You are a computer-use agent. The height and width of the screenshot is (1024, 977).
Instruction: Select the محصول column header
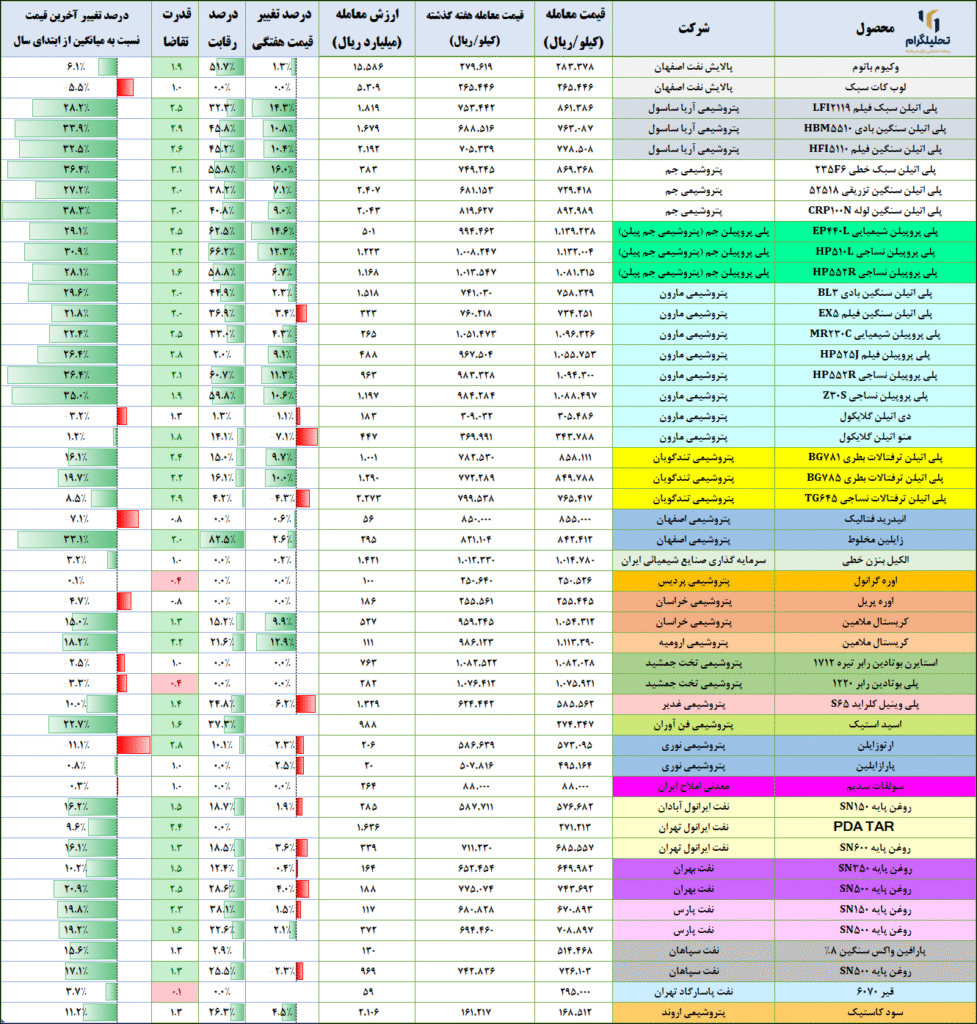click(853, 28)
